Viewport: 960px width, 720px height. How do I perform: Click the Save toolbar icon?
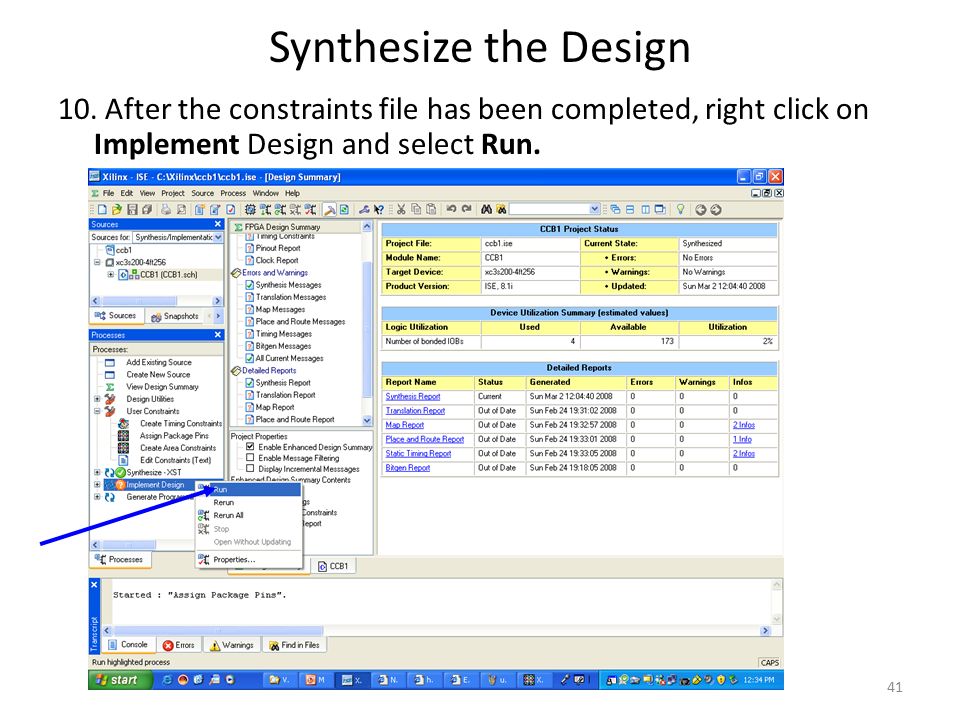tap(132, 209)
